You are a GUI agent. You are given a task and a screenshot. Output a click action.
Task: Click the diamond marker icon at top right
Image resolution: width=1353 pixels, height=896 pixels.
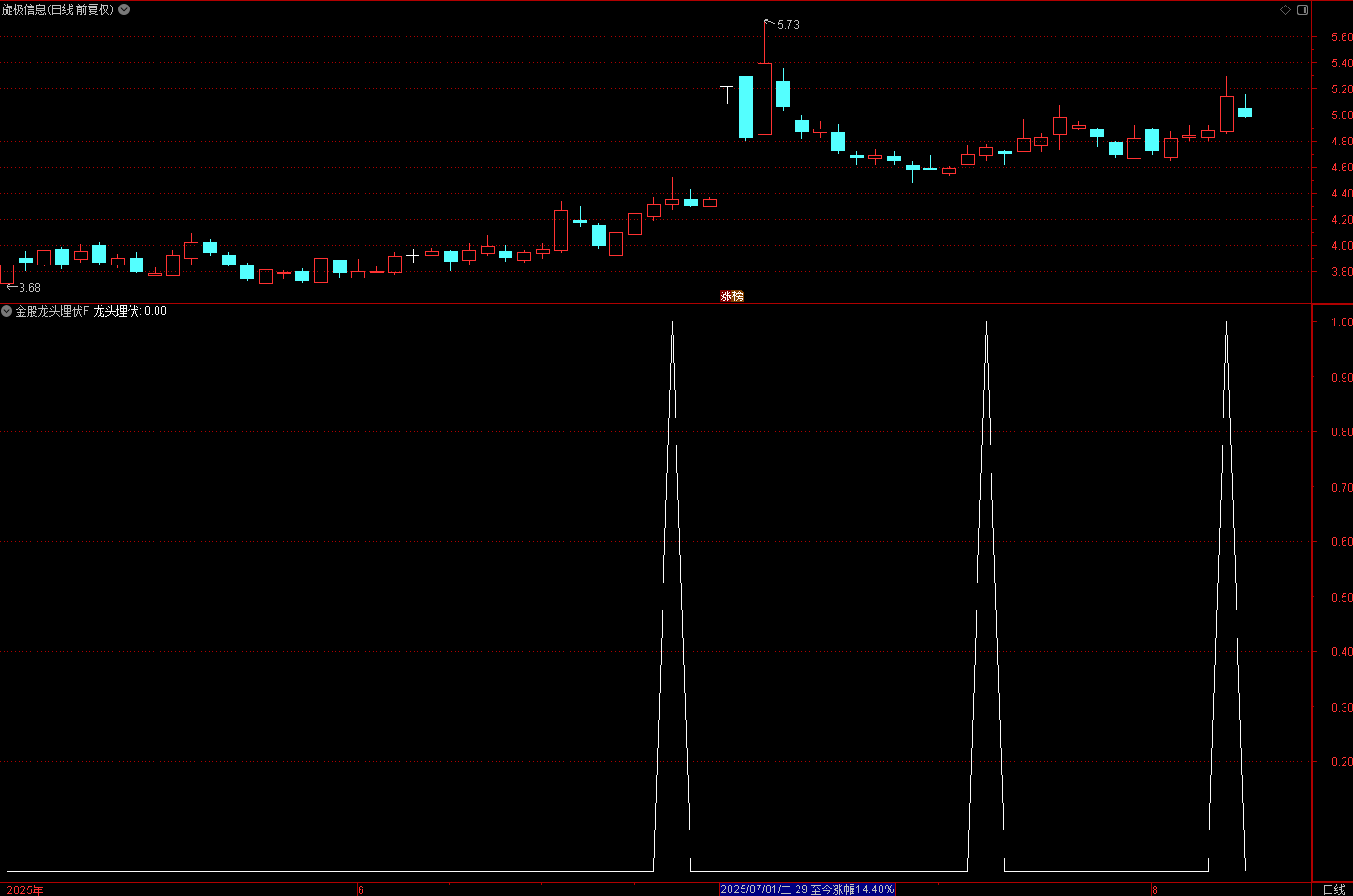click(x=1285, y=9)
